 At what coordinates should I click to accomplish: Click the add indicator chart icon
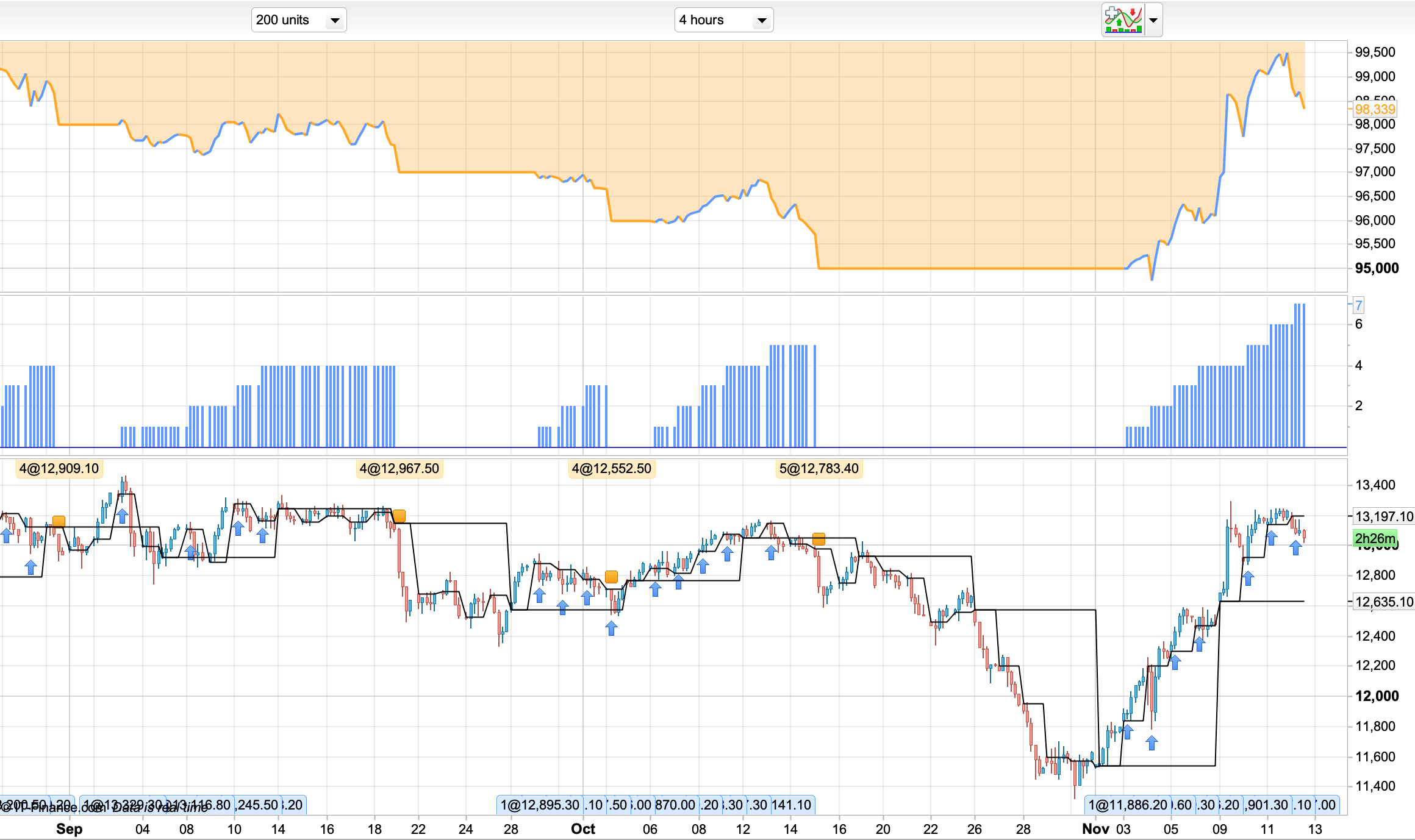point(1123,20)
